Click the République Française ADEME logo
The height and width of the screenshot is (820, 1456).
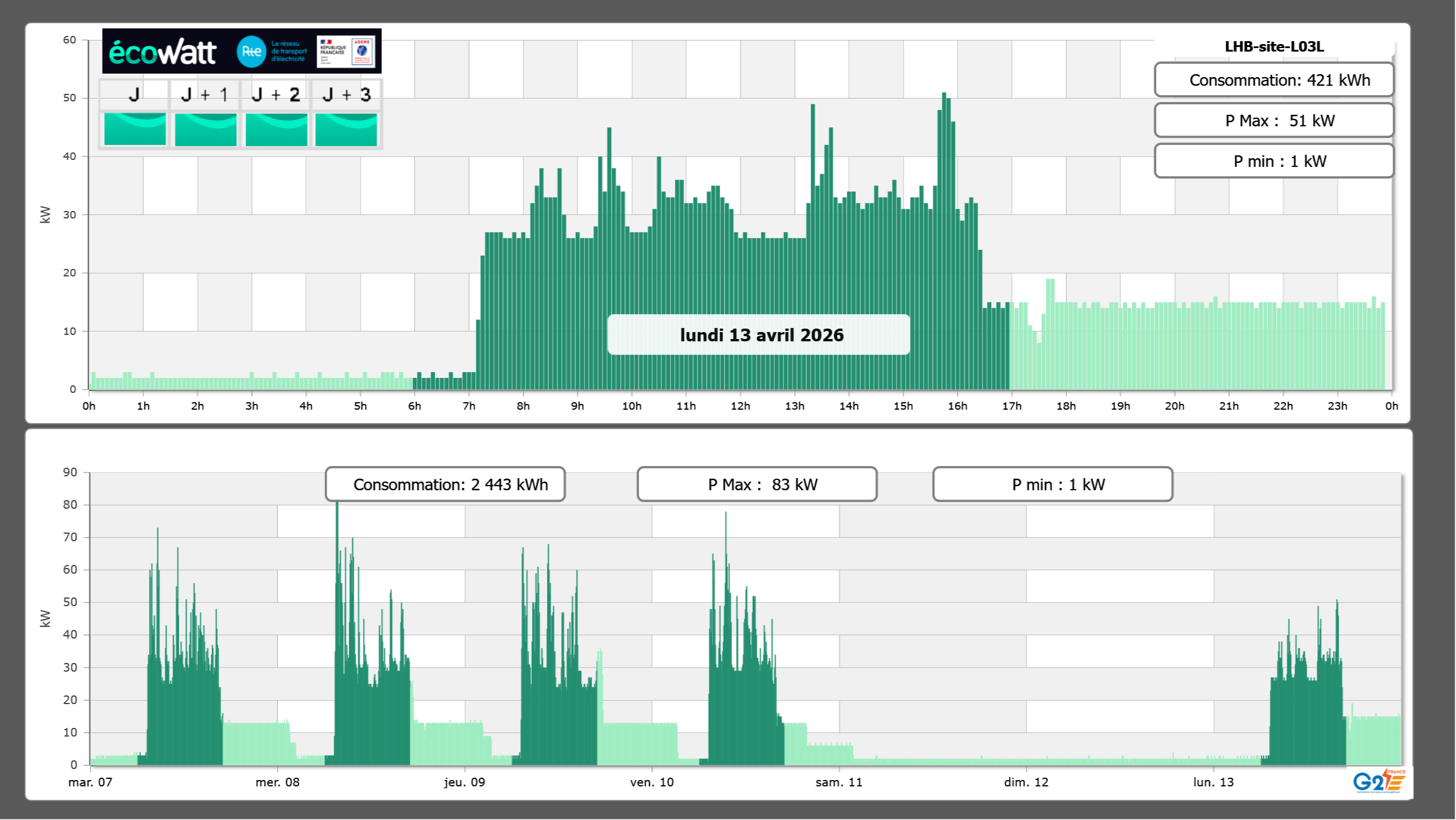346,52
